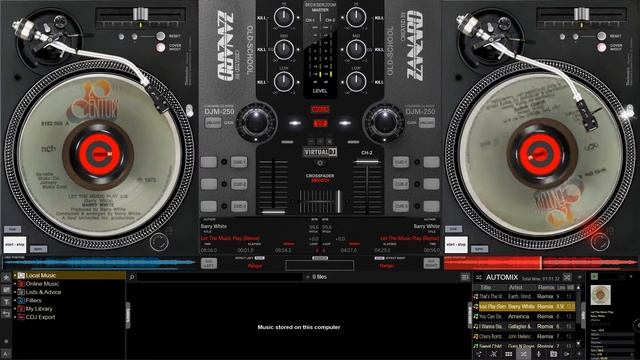Turn the left channel LOW equalizer knob

tap(284, 82)
